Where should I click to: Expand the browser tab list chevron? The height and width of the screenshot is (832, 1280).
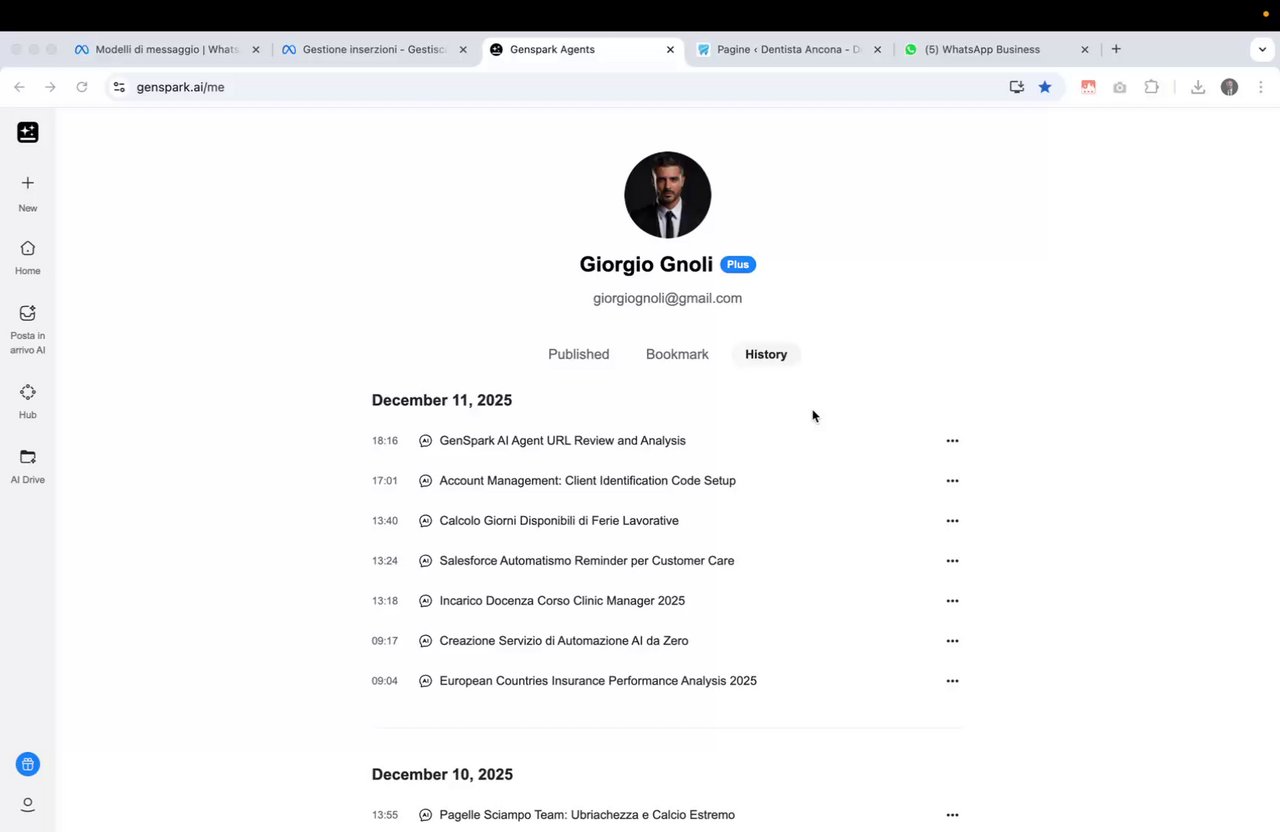pos(1262,49)
